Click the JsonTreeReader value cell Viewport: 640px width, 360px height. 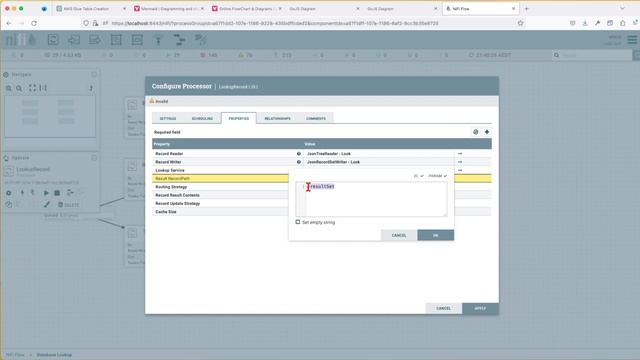click(x=379, y=153)
